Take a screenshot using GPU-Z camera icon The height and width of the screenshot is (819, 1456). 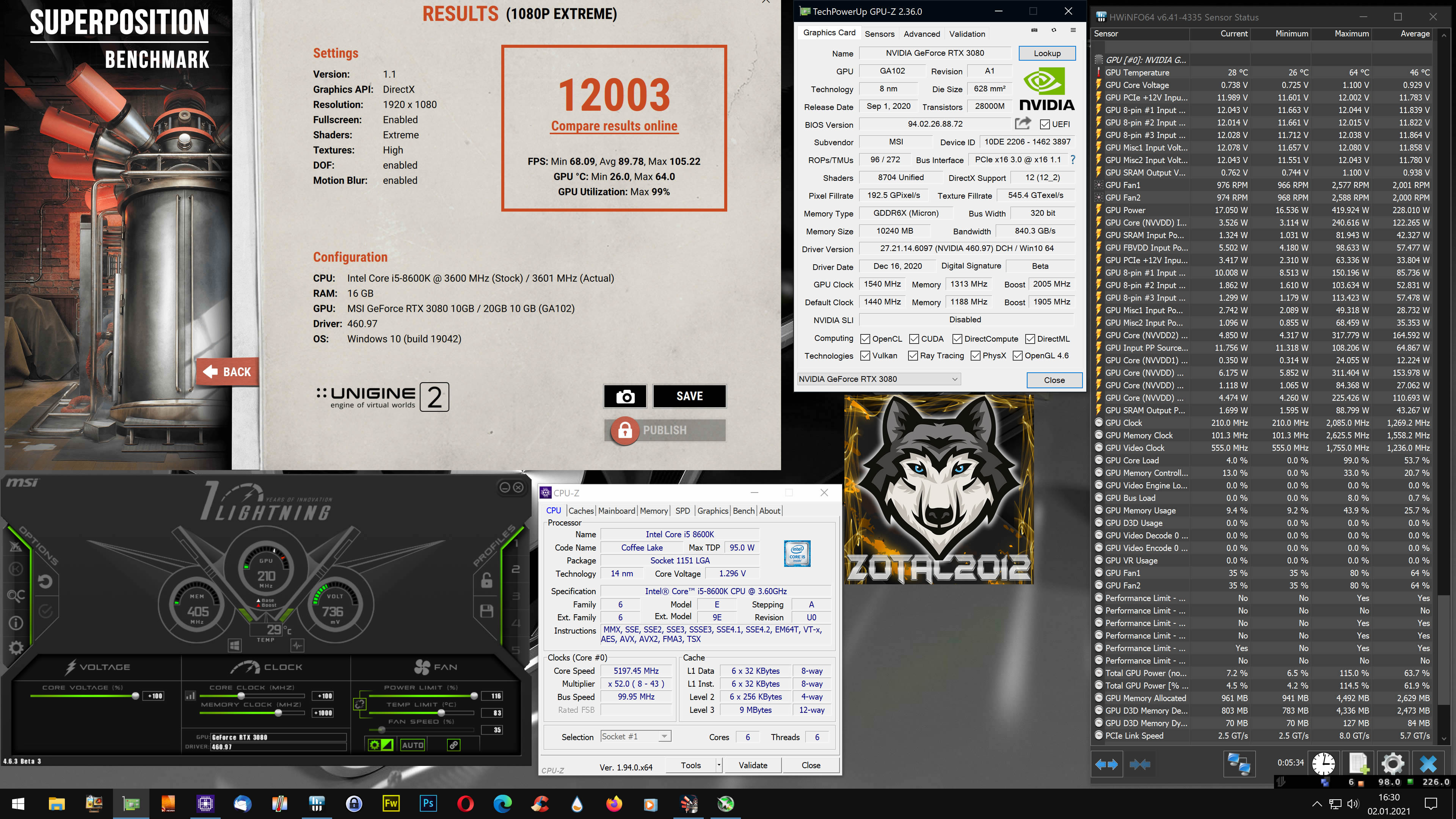(1034, 30)
